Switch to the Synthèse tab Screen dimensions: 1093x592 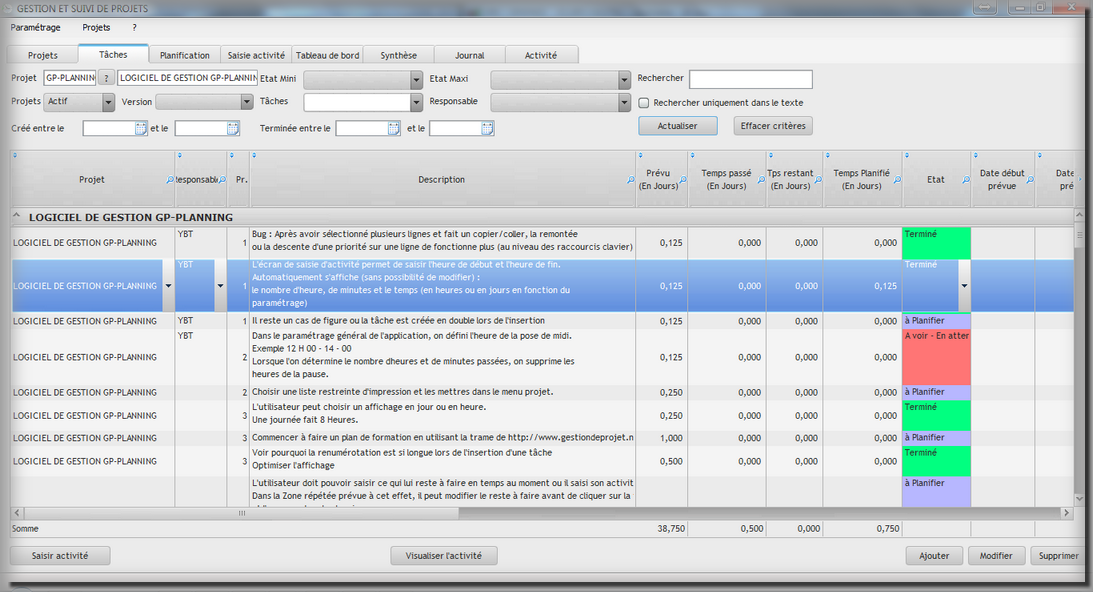(x=399, y=55)
